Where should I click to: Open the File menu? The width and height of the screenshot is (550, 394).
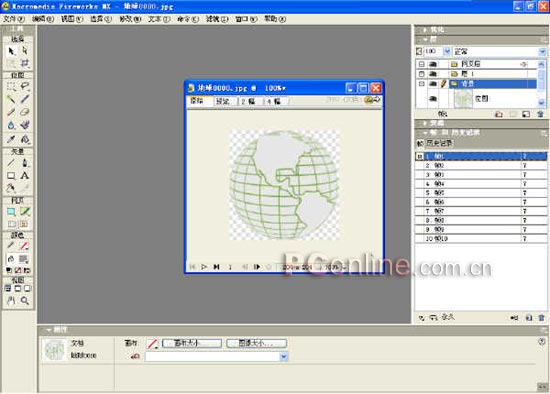point(13,19)
